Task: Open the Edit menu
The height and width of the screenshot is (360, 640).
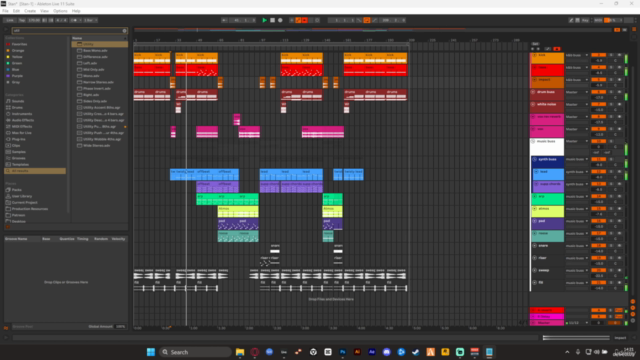Action: [x=16, y=11]
